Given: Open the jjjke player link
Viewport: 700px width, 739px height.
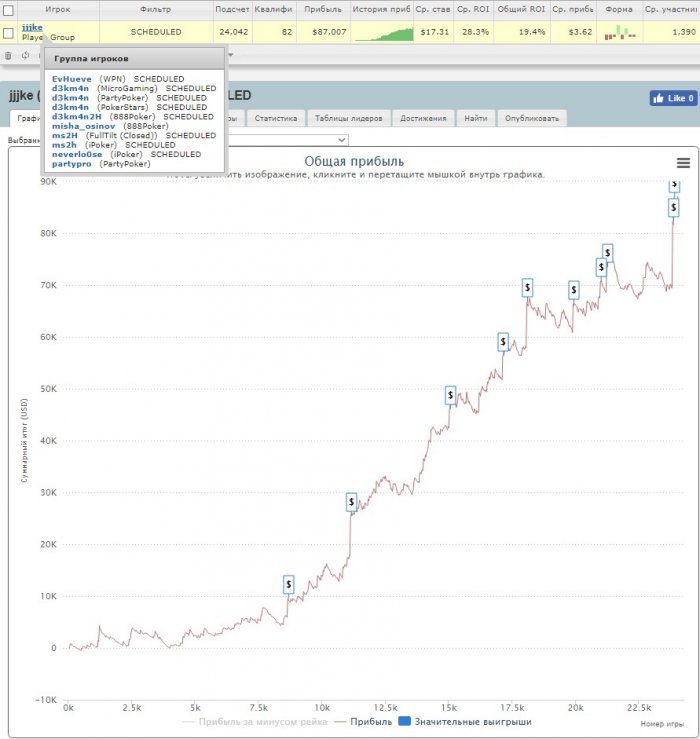Looking at the screenshot, I should tap(32, 27).
